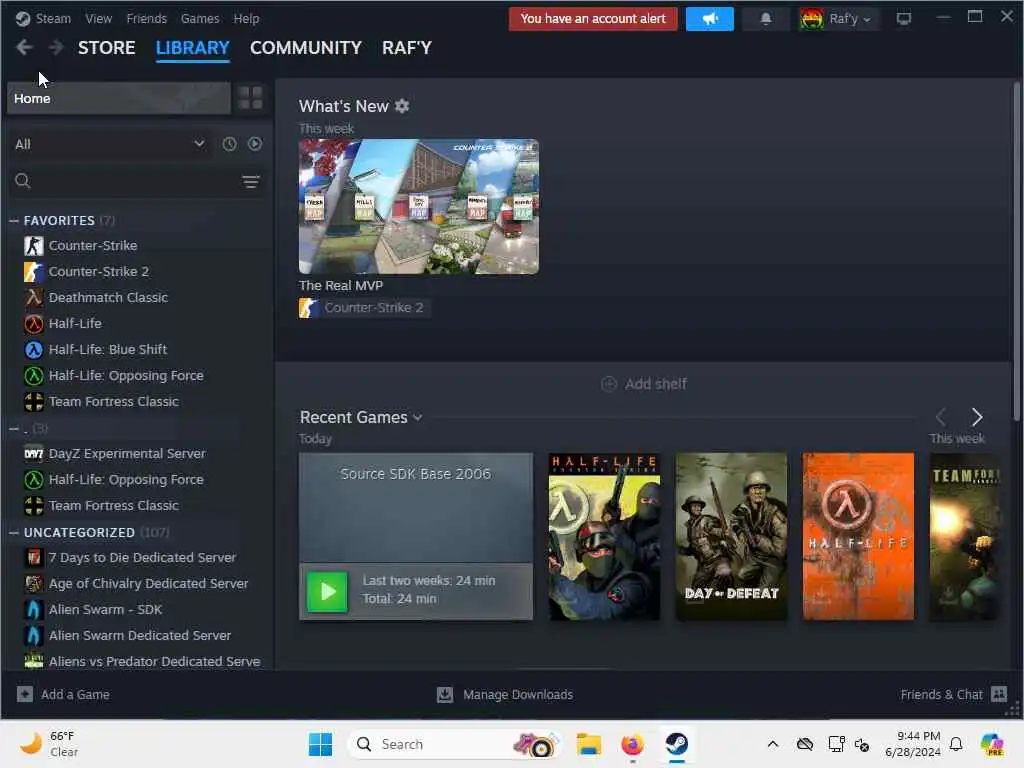Click the main content scrollbar
Image resolution: width=1024 pixels, height=768 pixels.
1017,251
